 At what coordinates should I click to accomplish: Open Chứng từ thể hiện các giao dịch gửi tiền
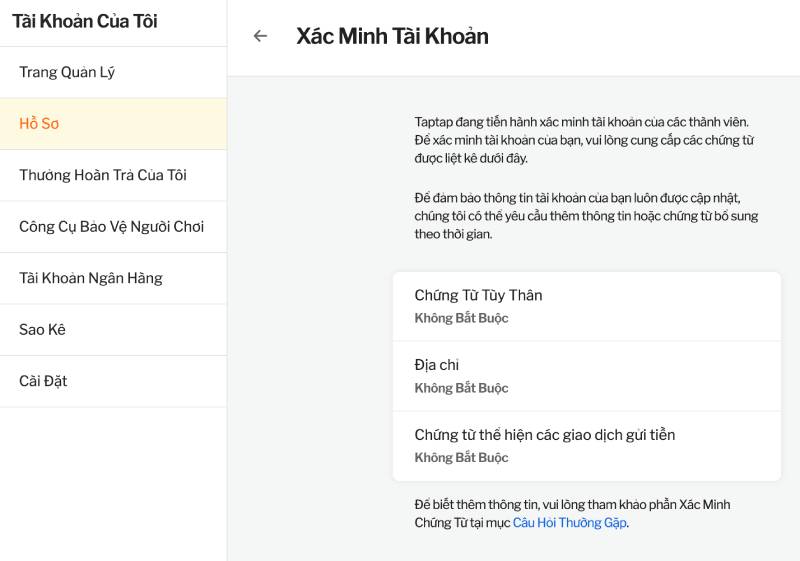point(586,446)
